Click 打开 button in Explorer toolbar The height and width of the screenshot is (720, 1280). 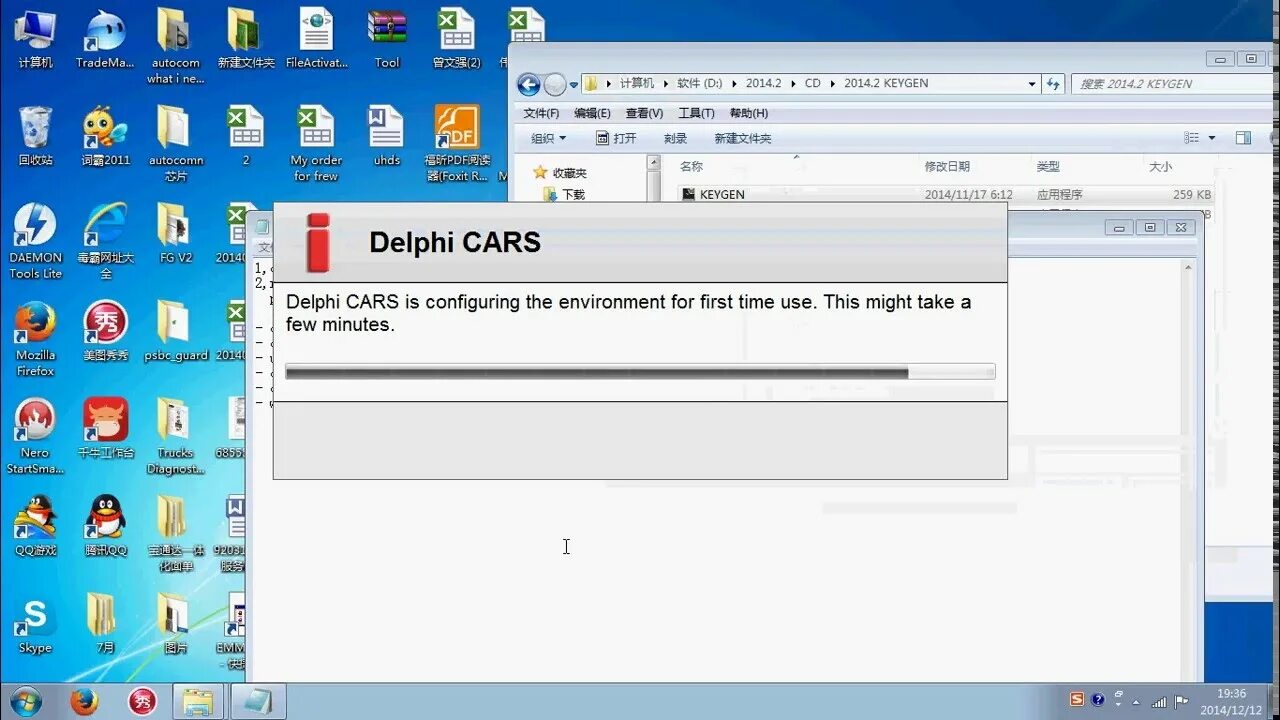point(616,138)
